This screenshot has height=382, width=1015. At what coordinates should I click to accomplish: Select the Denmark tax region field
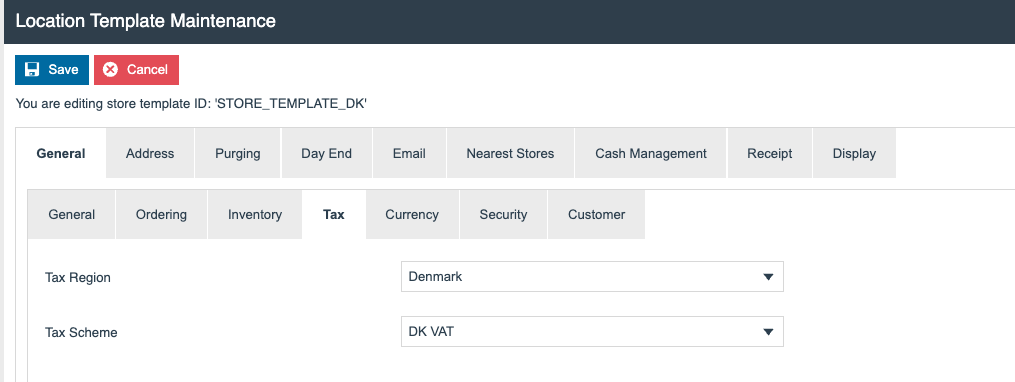[x=592, y=277]
